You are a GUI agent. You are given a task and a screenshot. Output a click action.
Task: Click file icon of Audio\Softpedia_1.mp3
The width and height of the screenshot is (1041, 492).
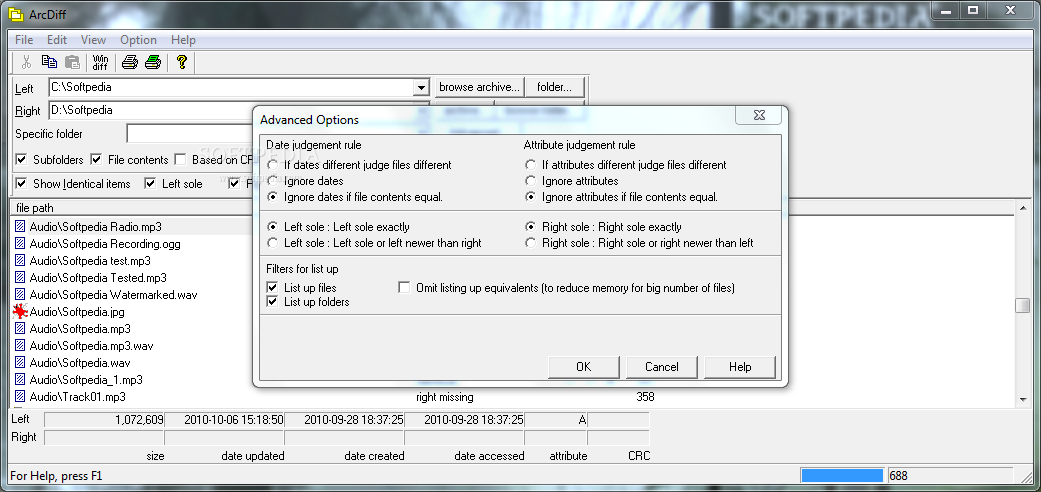[20, 380]
